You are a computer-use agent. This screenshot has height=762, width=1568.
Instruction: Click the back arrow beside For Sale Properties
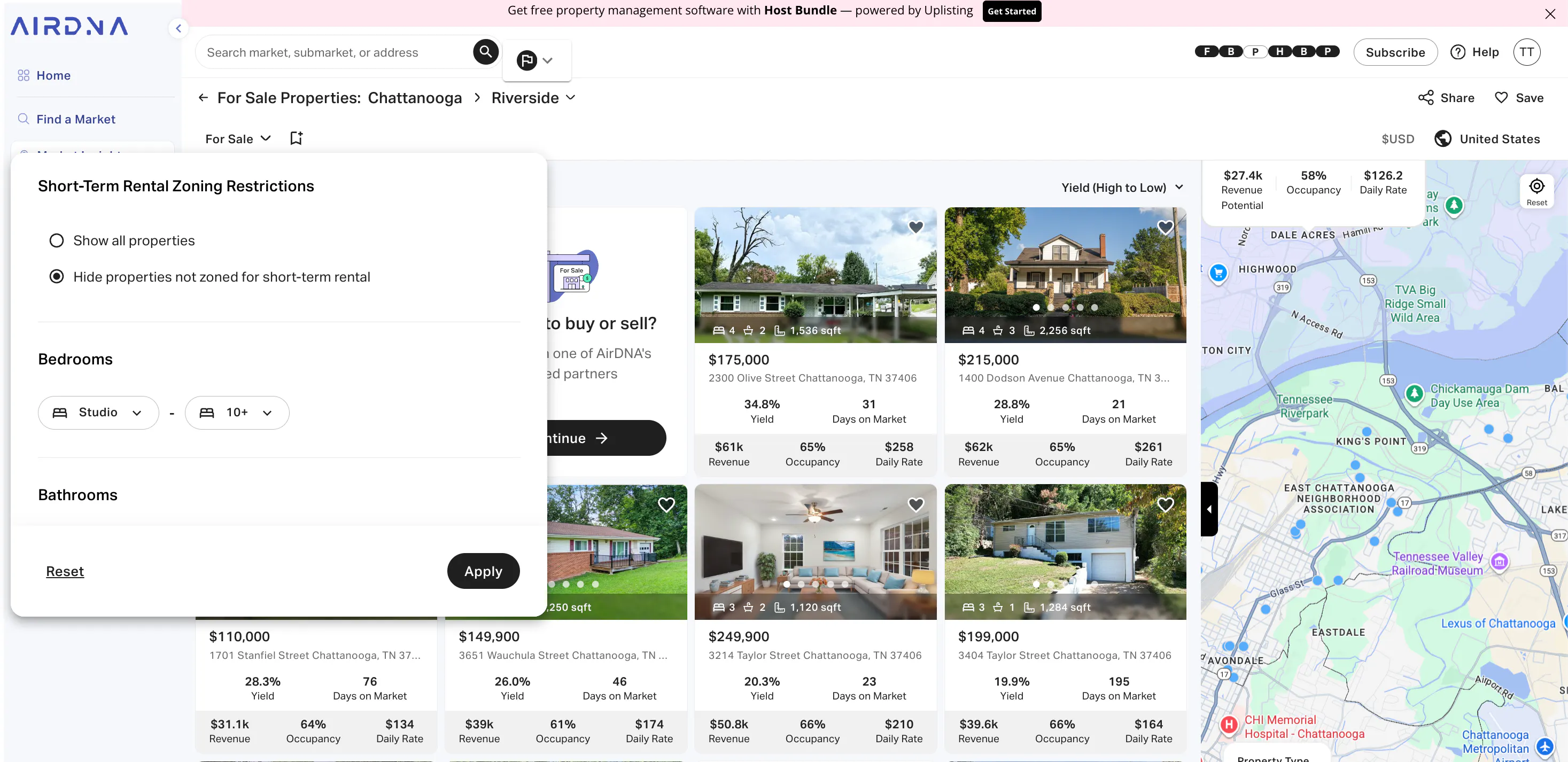[x=203, y=97]
